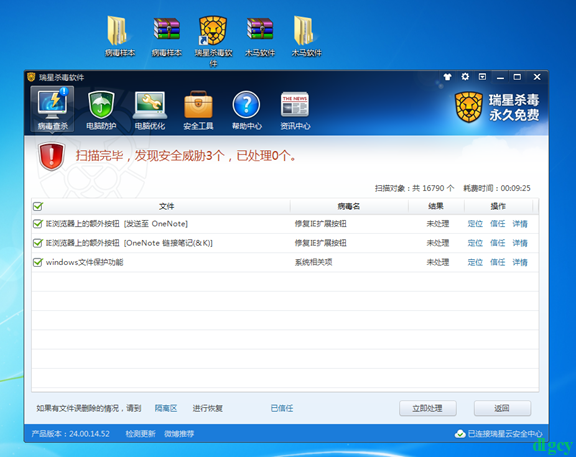Uncheck the windows文件保护功能 row
Viewport: 576px width, 457px height.
[x=37, y=262]
